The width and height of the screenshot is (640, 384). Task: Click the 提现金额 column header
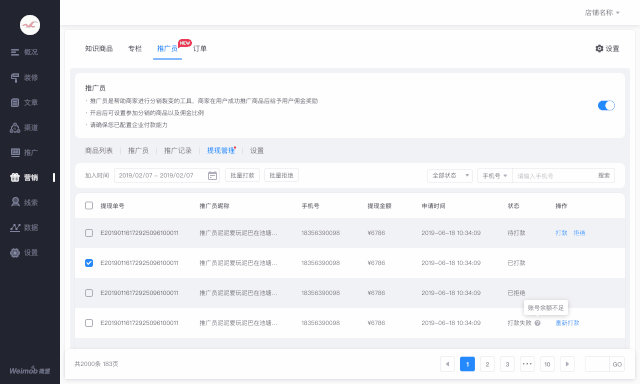pos(379,206)
